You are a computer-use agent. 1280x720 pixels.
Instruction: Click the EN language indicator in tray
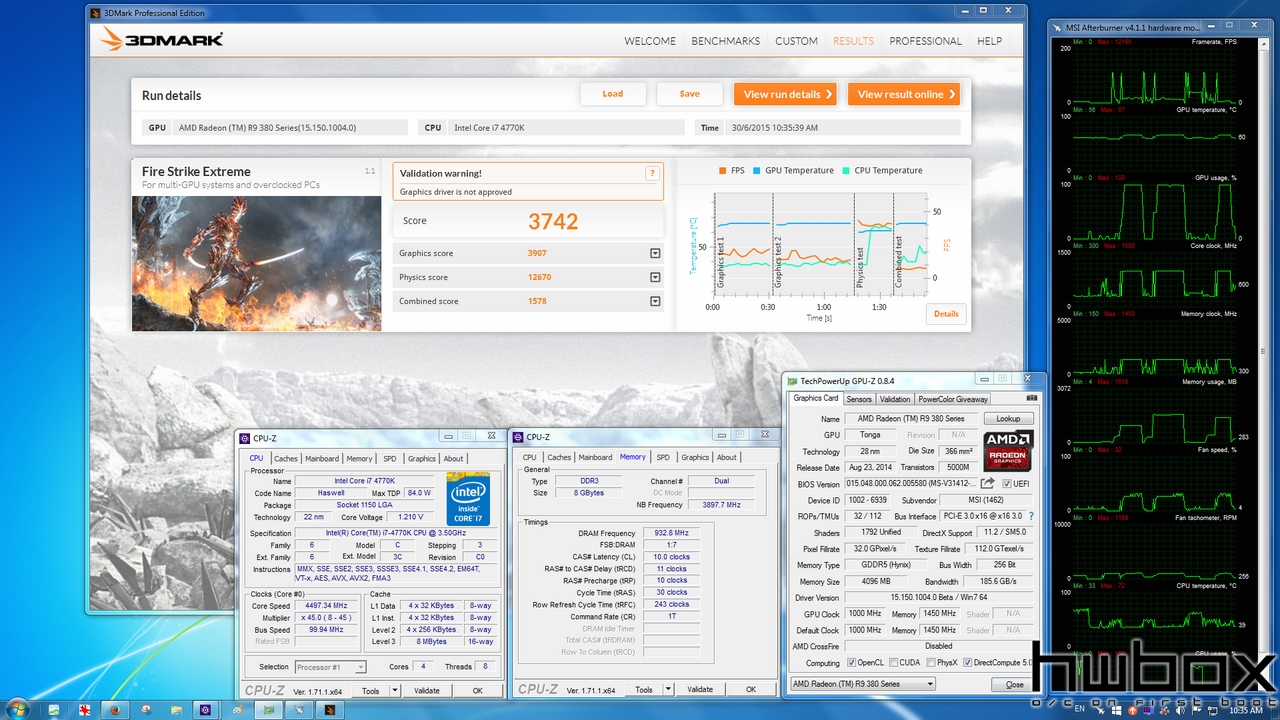[1079, 709]
